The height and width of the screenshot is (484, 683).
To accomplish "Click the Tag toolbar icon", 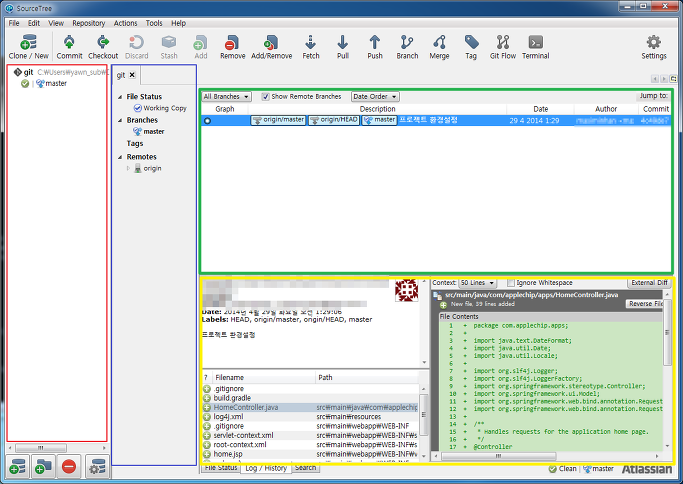I will coord(471,47).
